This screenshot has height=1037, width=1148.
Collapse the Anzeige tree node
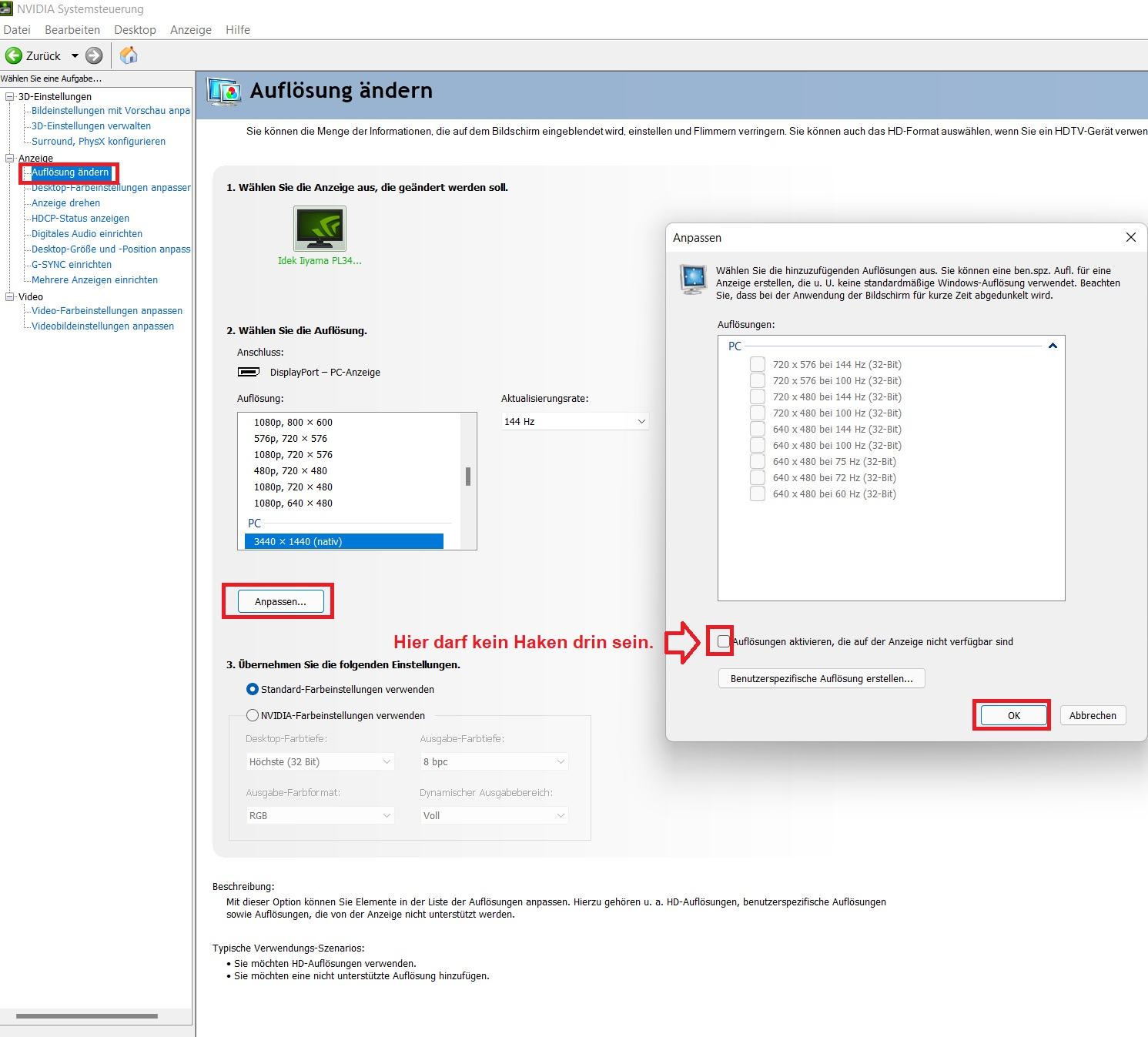10,158
